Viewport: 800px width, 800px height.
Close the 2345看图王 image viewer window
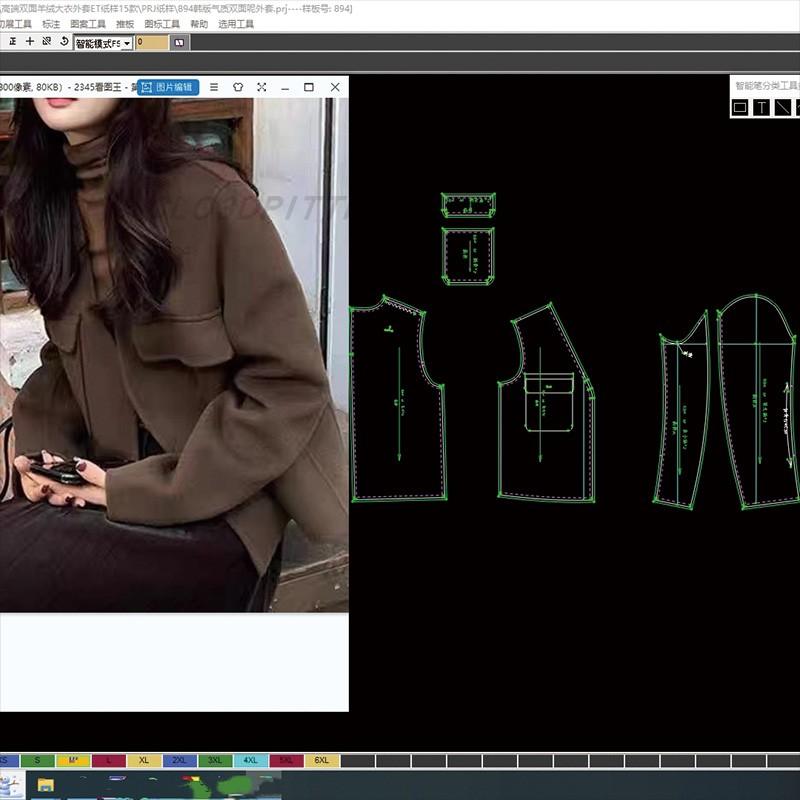click(x=335, y=87)
